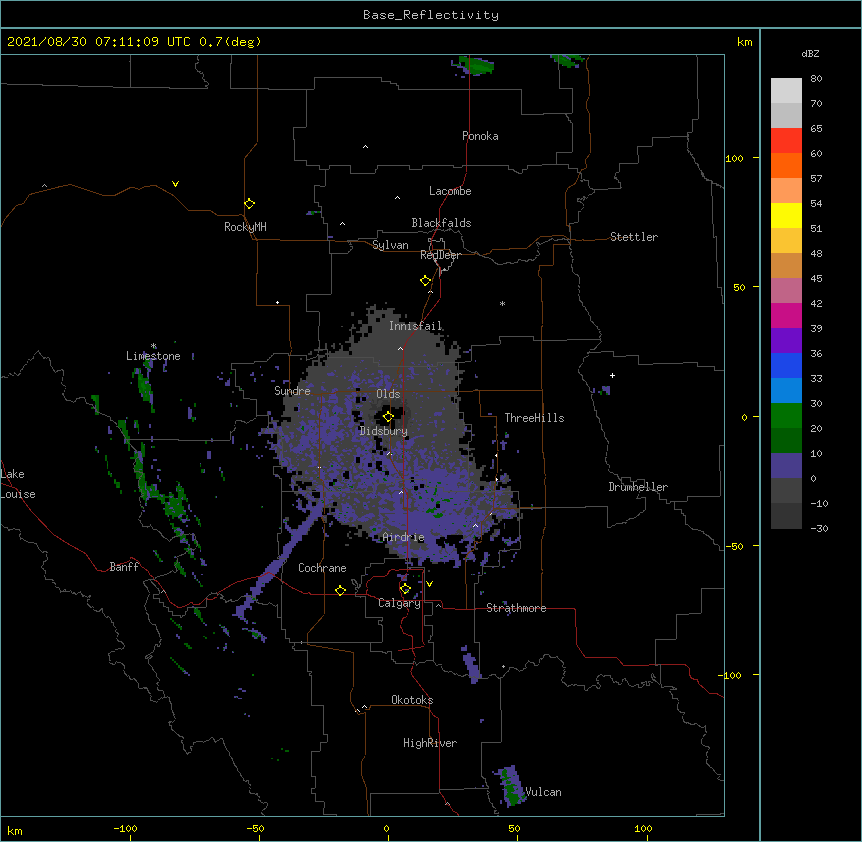862x842 pixels.
Task: Click the HighRiver label
Action: (x=430, y=743)
